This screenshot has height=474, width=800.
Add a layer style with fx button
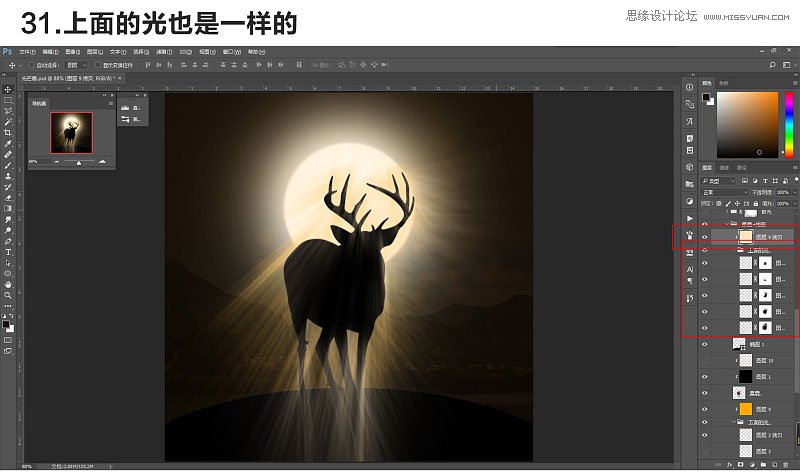(730, 465)
